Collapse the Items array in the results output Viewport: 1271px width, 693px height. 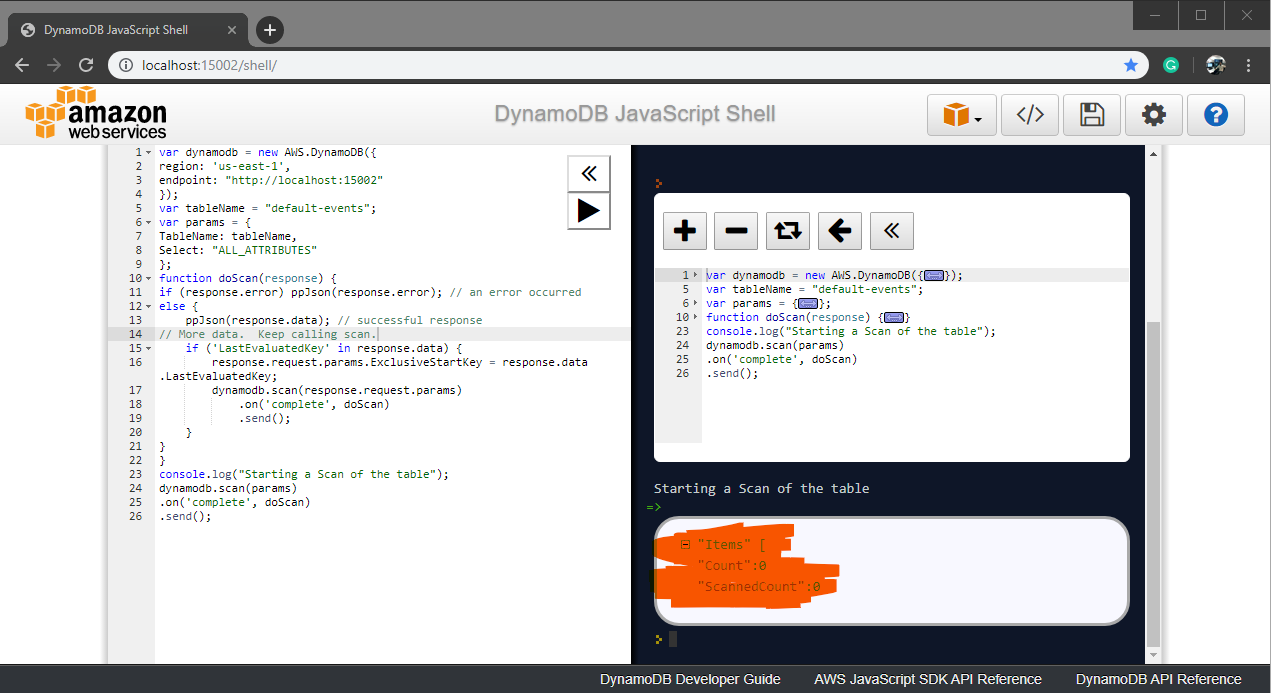tap(685, 544)
